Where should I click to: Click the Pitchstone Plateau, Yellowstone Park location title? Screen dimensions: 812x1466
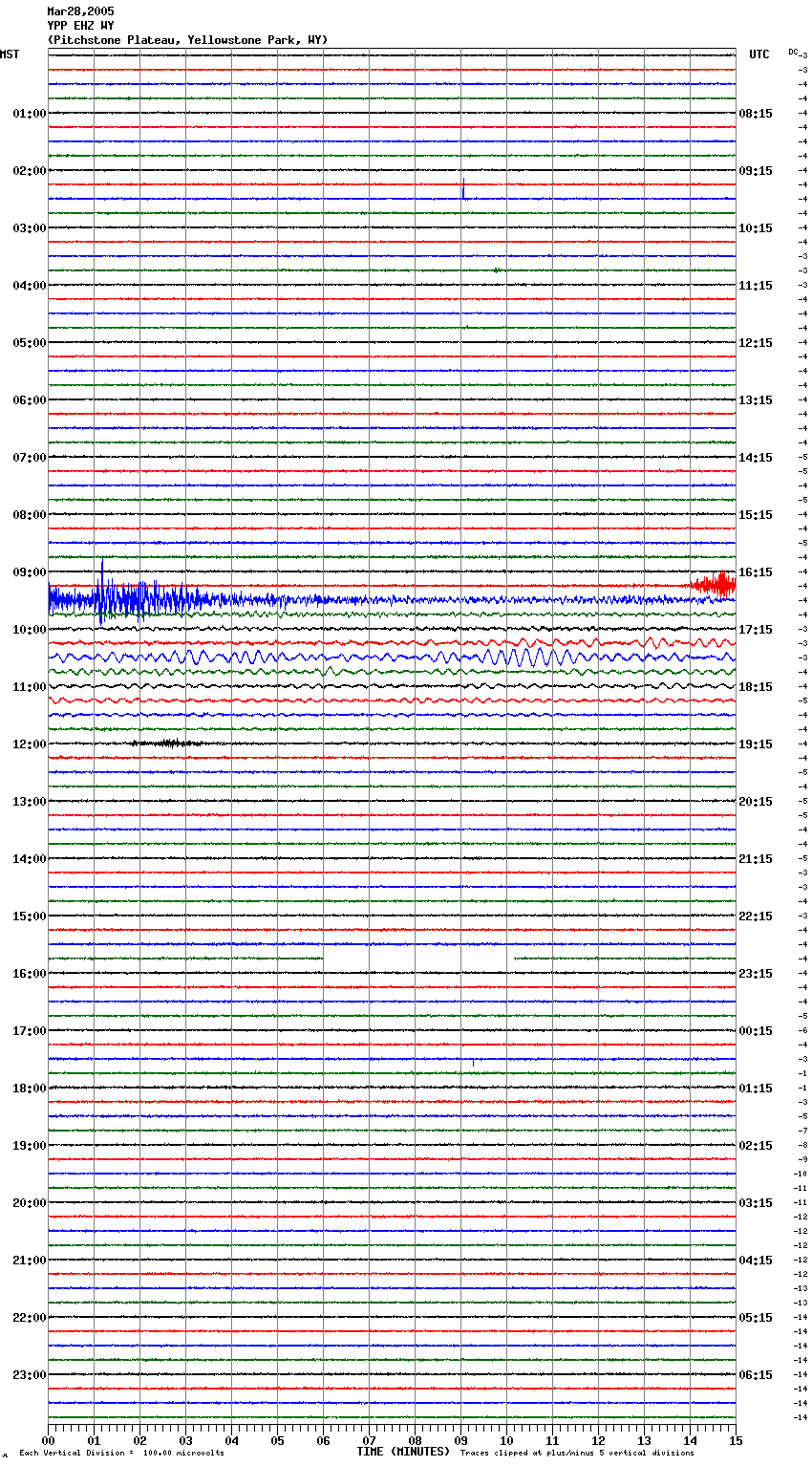tap(187, 40)
